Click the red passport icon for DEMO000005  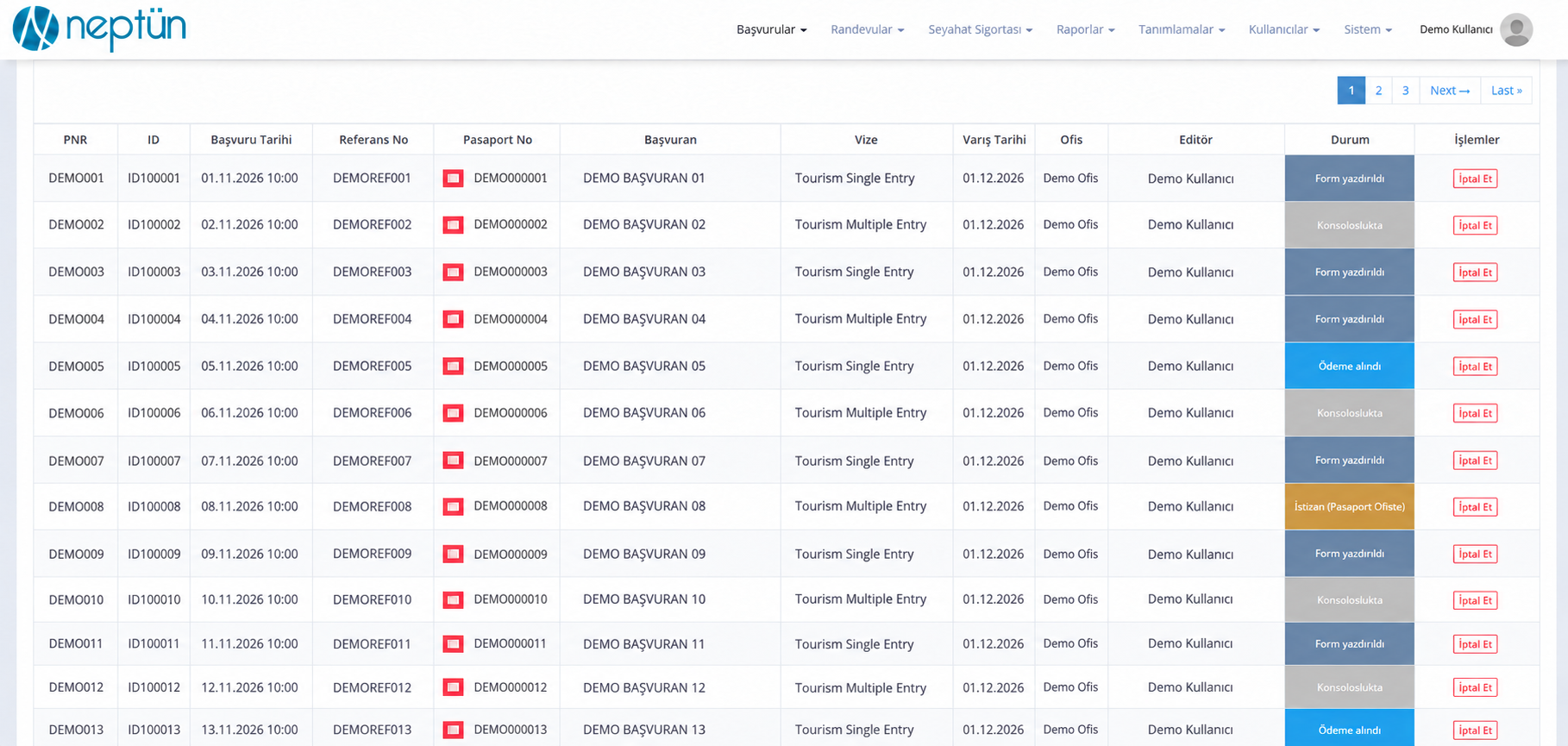tap(453, 367)
